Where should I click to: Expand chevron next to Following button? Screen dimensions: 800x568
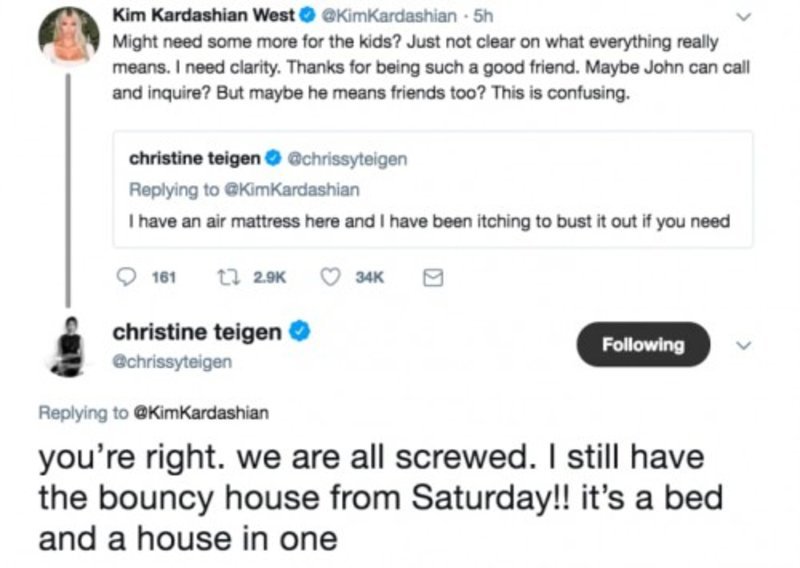tap(743, 344)
